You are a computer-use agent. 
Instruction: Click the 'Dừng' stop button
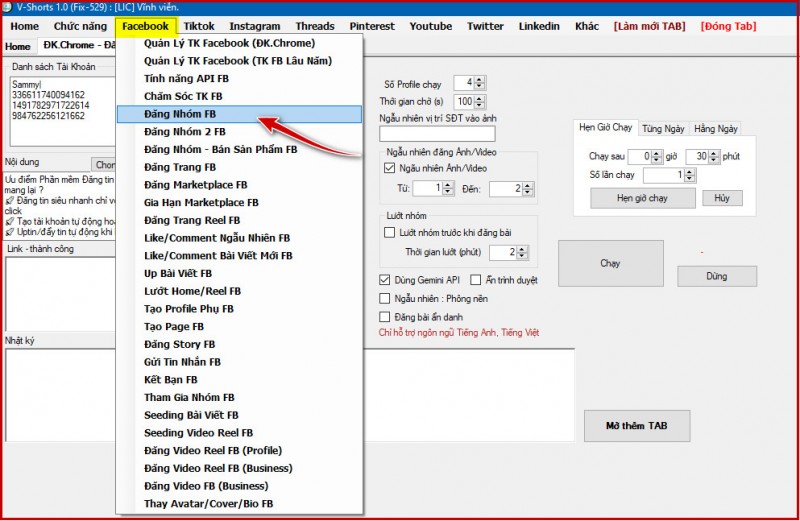pos(716,276)
